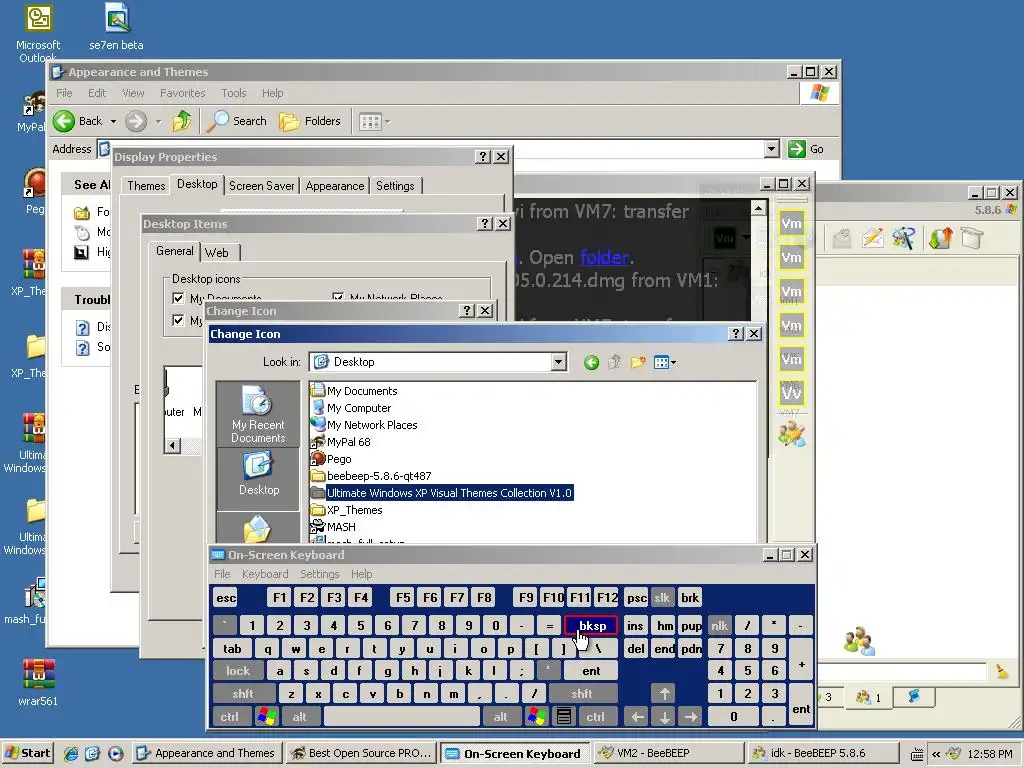Image resolution: width=1024 pixels, height=768 pixels.
Task: Open the Start menu
Action: pos(27,753)
